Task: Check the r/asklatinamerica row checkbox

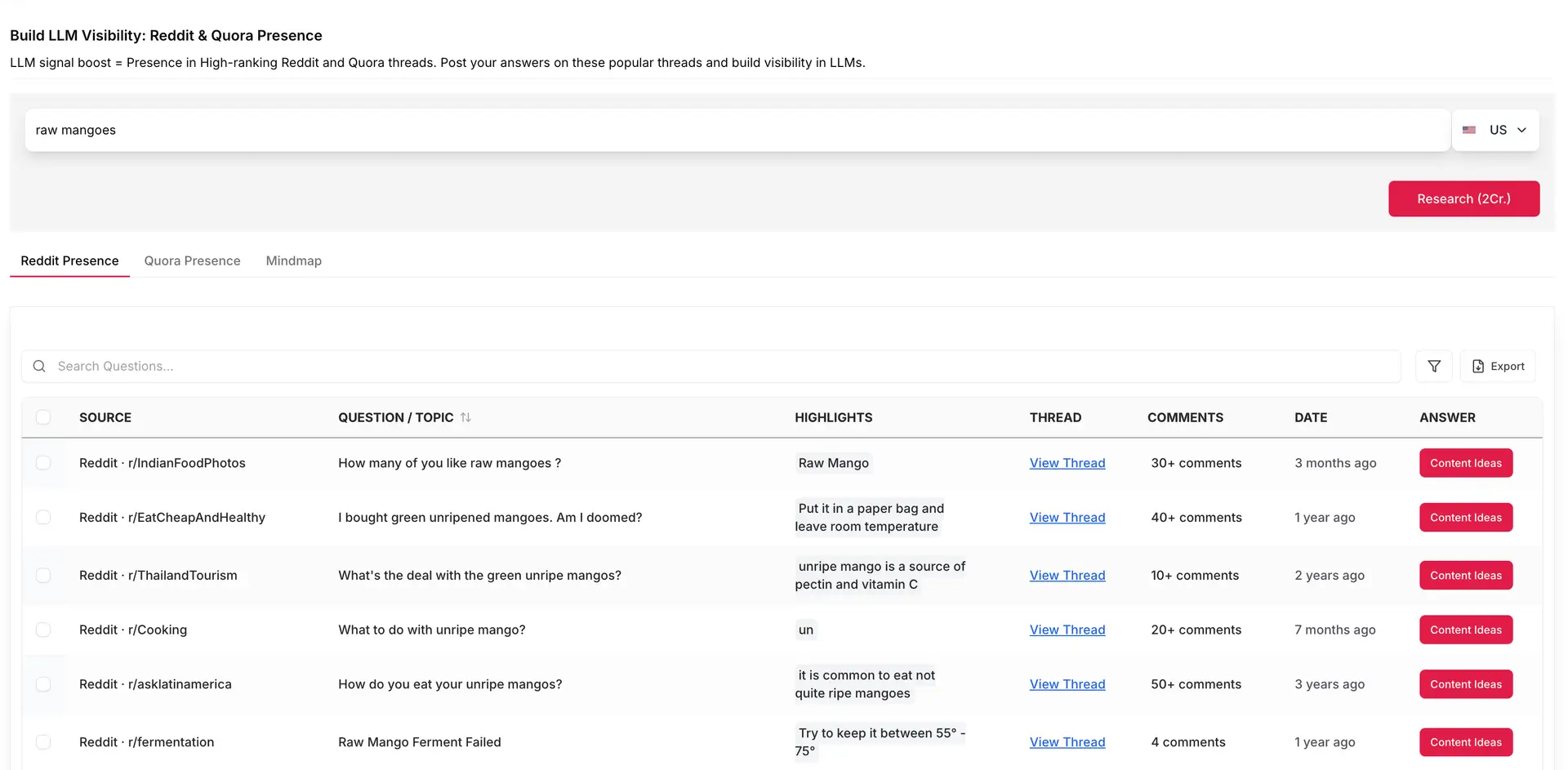Action: click(x=43, y=684)
